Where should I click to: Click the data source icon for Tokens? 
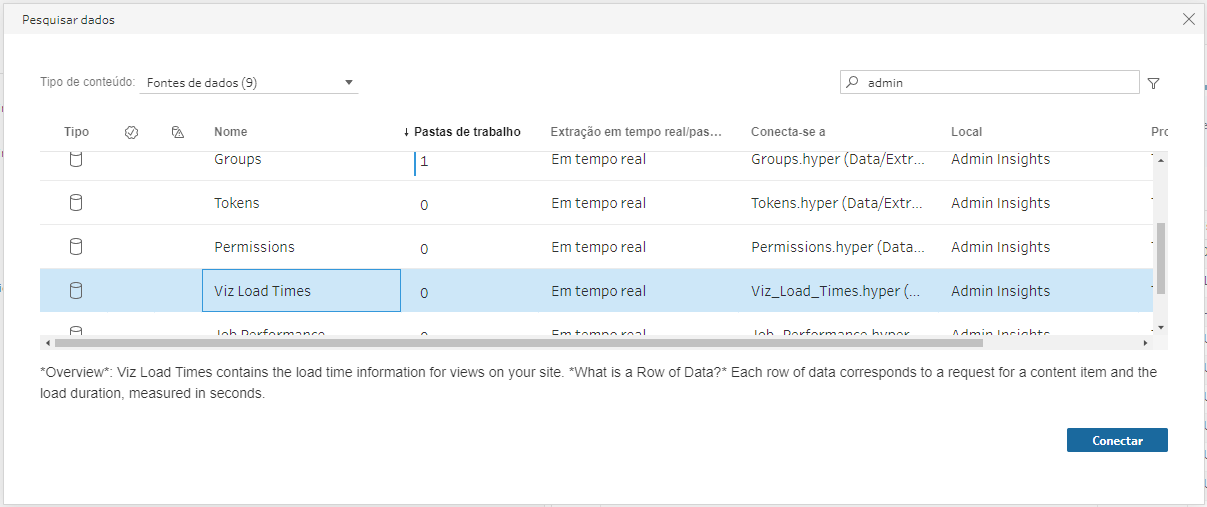tap(75, 203)
